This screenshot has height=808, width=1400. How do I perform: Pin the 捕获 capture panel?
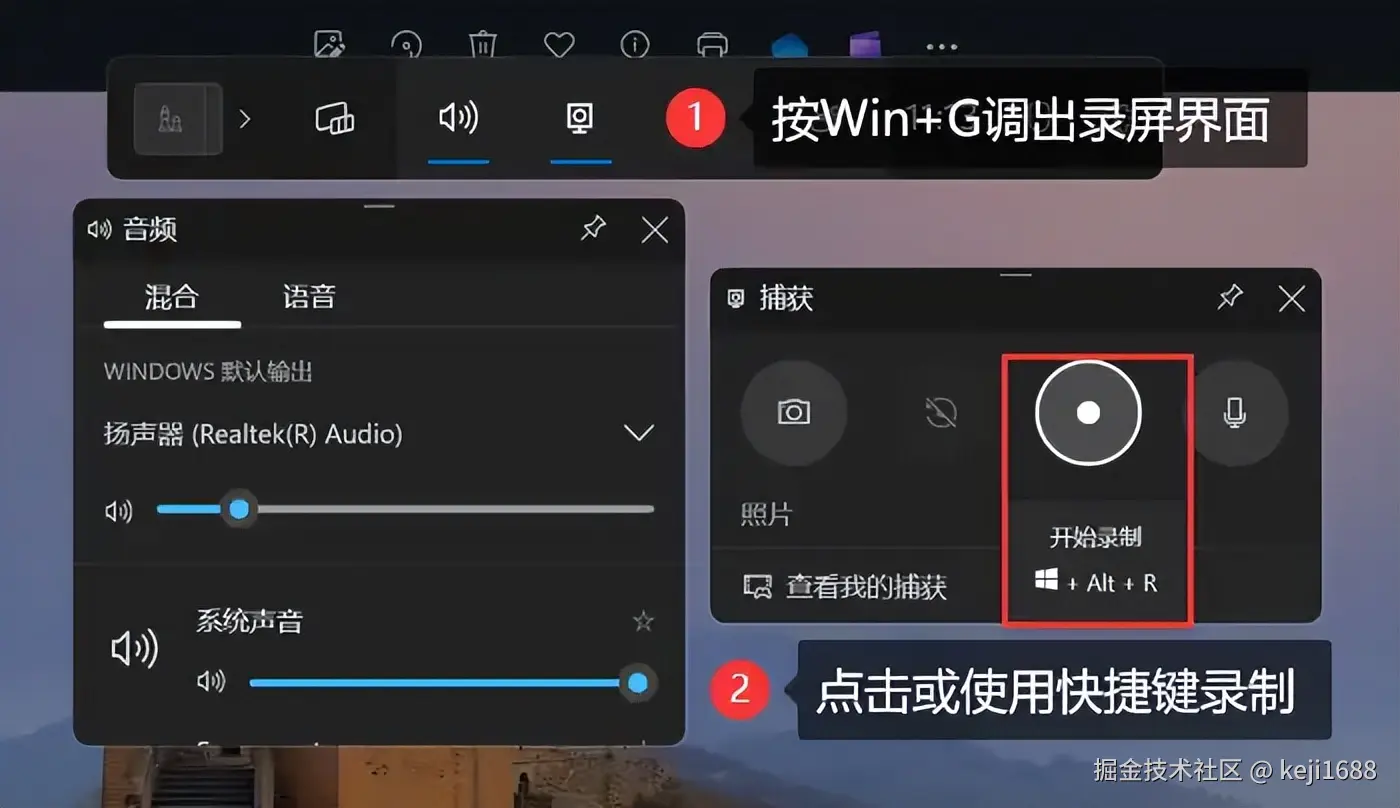pyautogui.click(x=1231, y=297)
